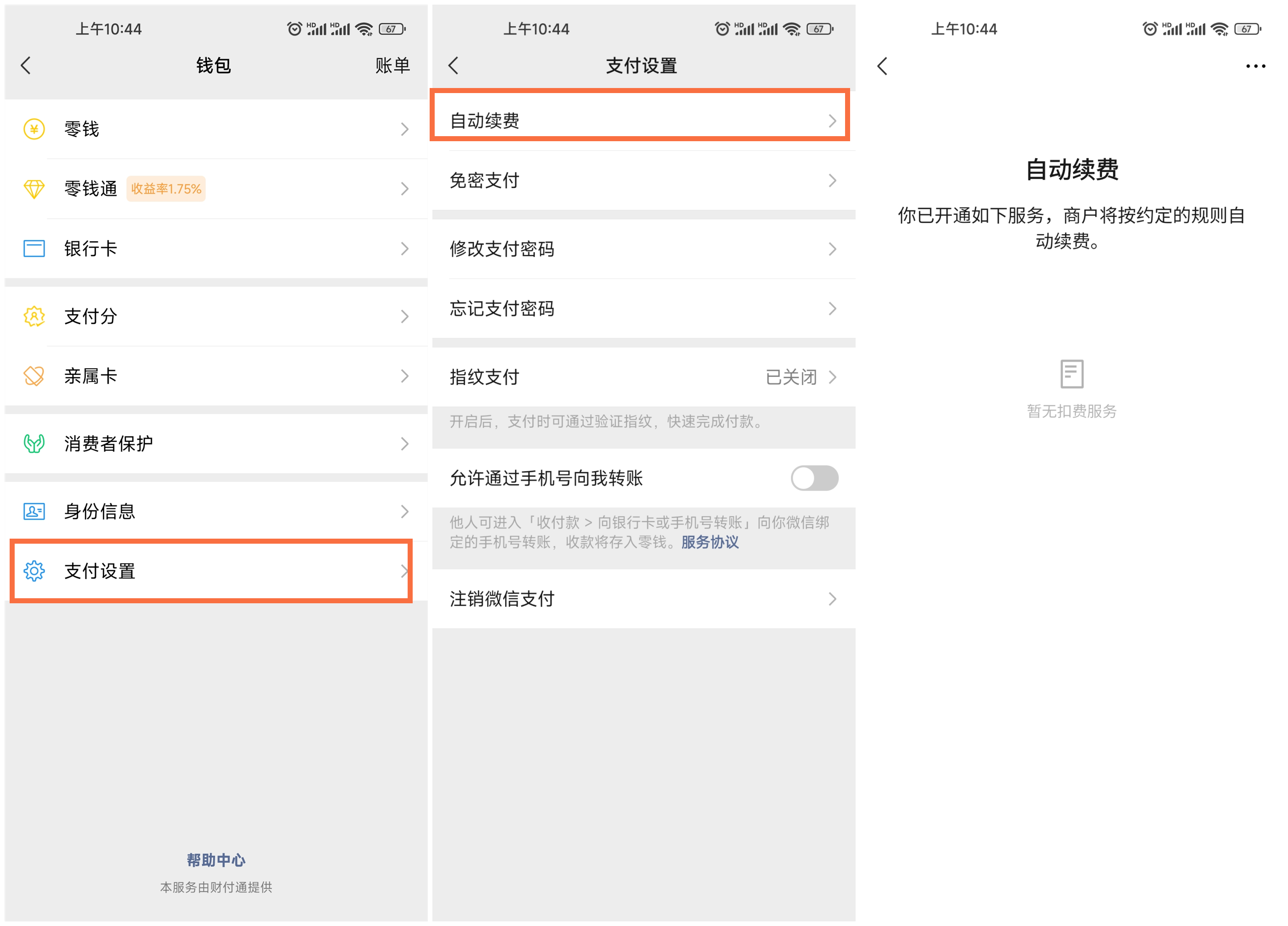Open the 帮助中心 link
The width and height of the screenshot is (1288, 926).
click(216, 860)
